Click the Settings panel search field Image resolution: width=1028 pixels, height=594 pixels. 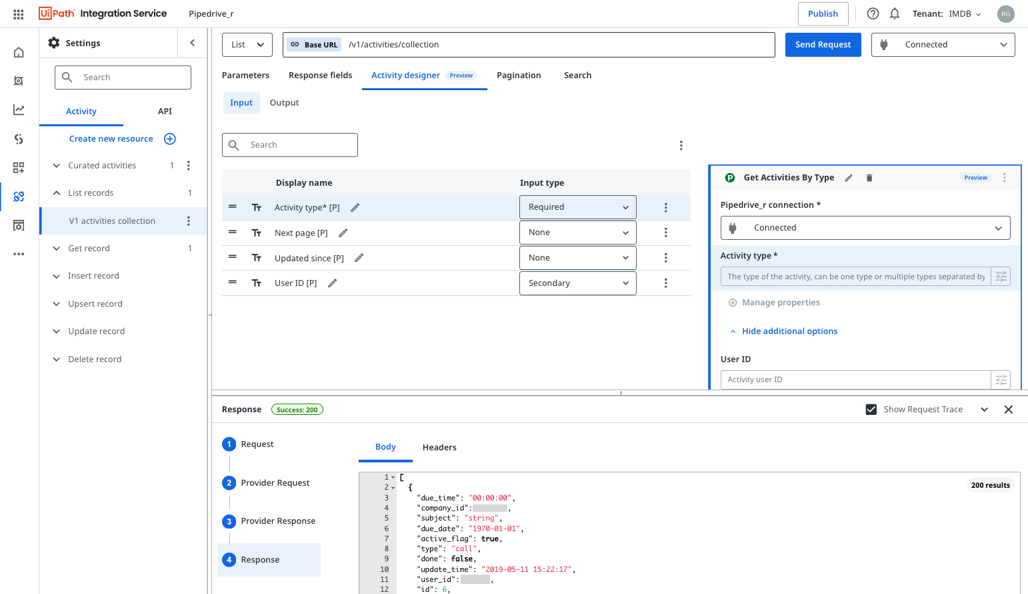[123, 77]
